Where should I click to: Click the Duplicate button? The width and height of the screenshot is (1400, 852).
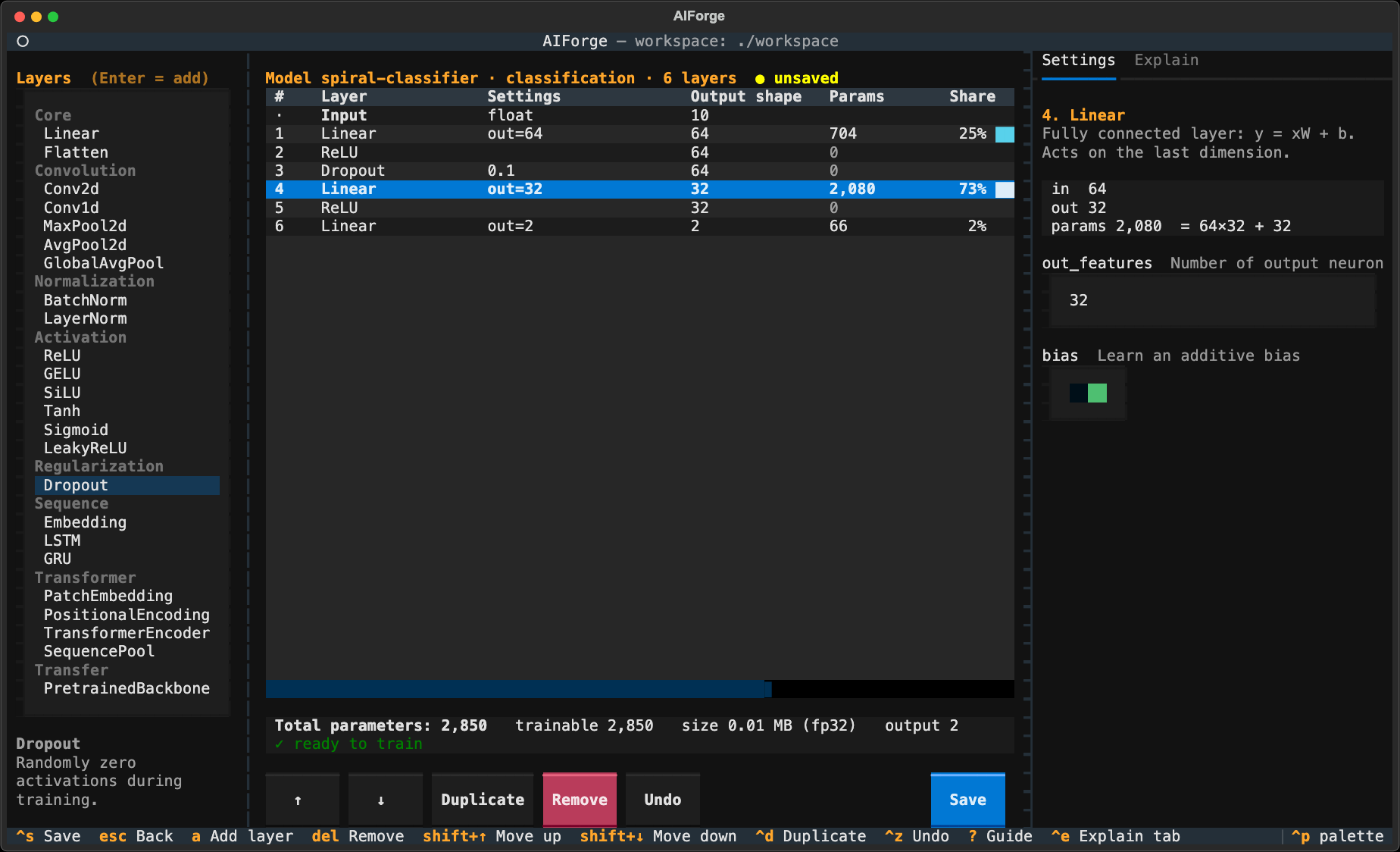pyautogui.click(x=483, y=800)
